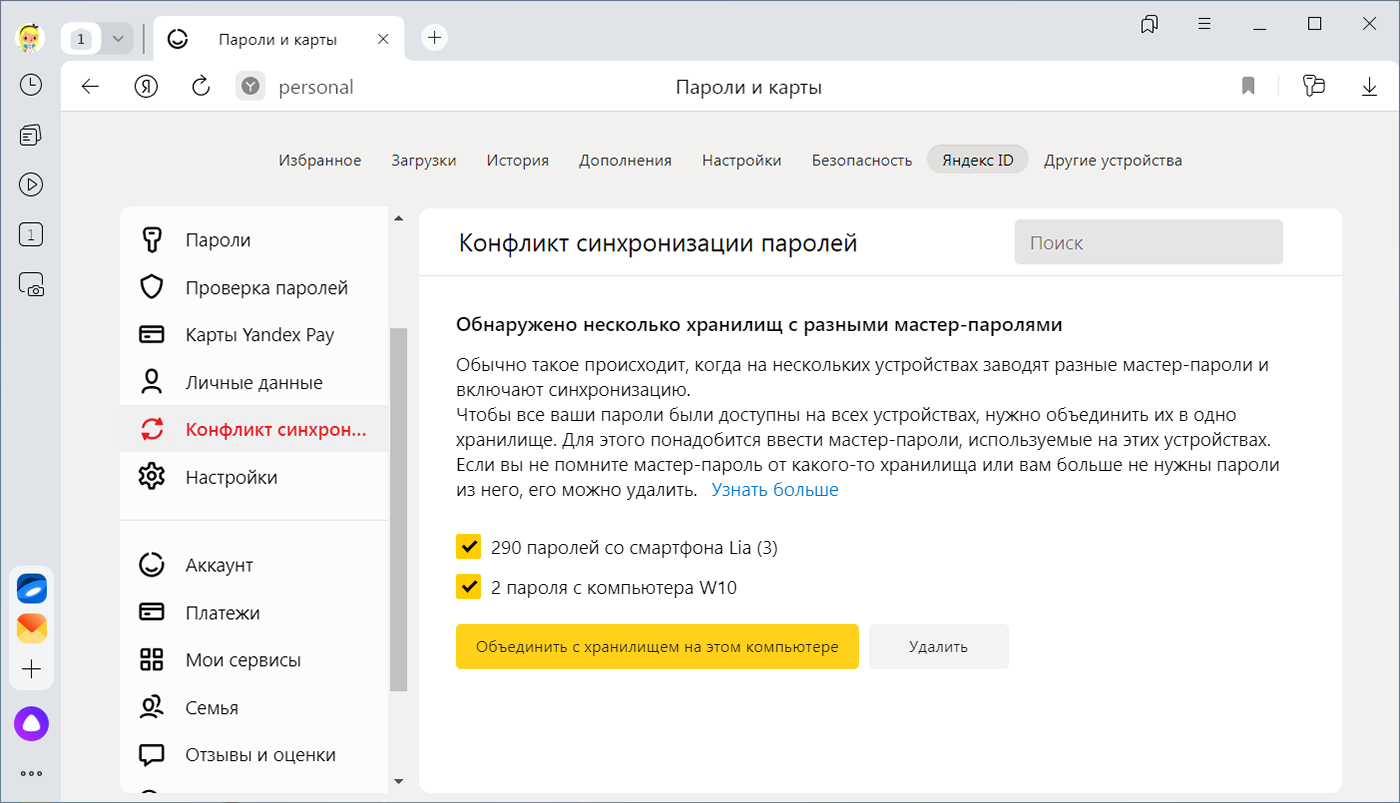The height and width of the screenshot is (803, 1400).
Task: Reload the page
Action: click(201, 87)
